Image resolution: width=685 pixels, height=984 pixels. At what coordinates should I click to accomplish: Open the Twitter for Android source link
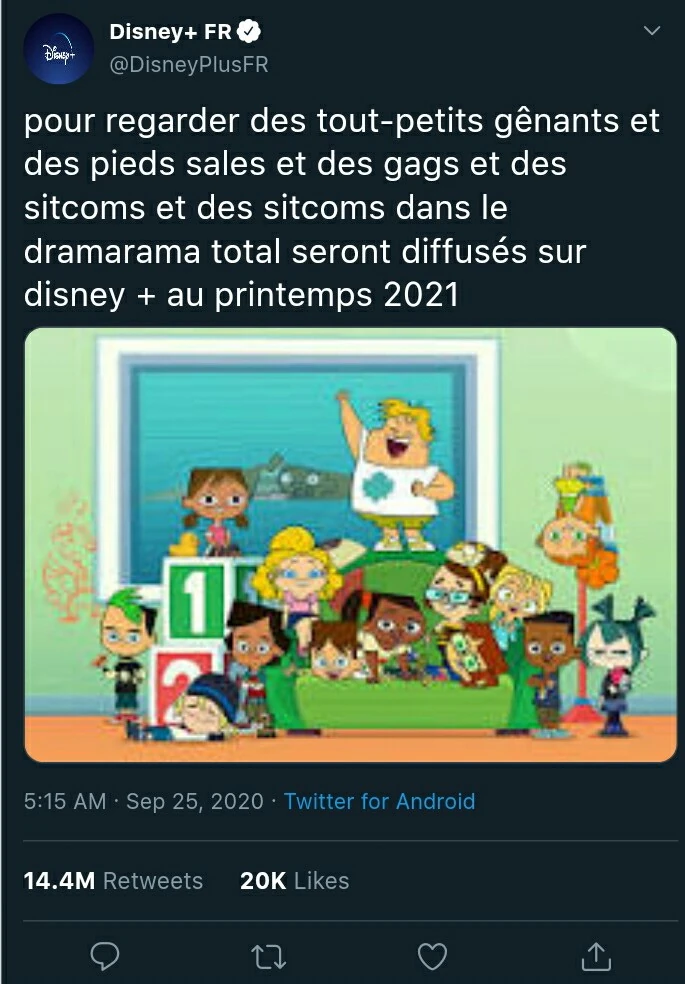(379, 801)
